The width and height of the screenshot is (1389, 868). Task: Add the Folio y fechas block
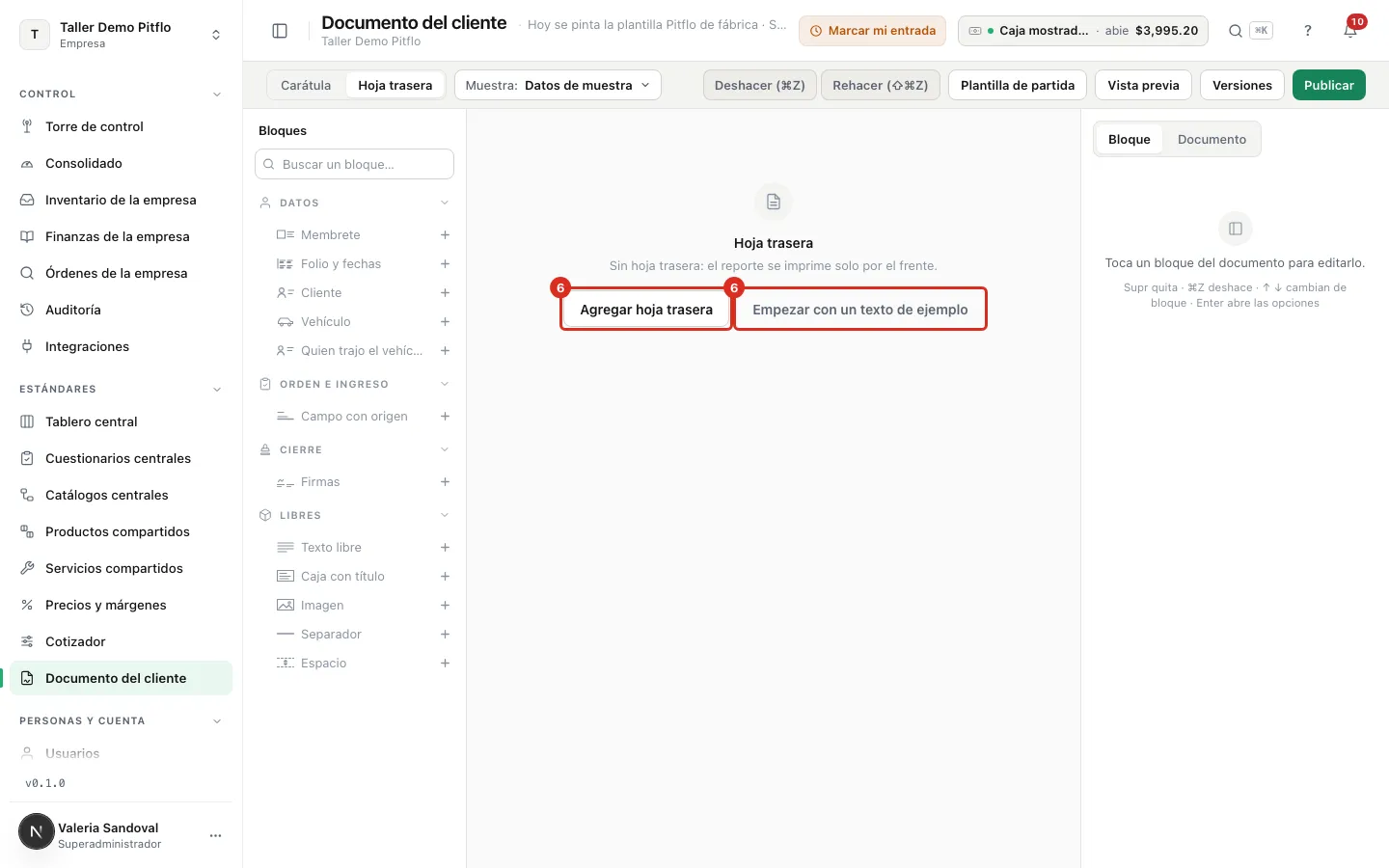click(x=445, y=264)
